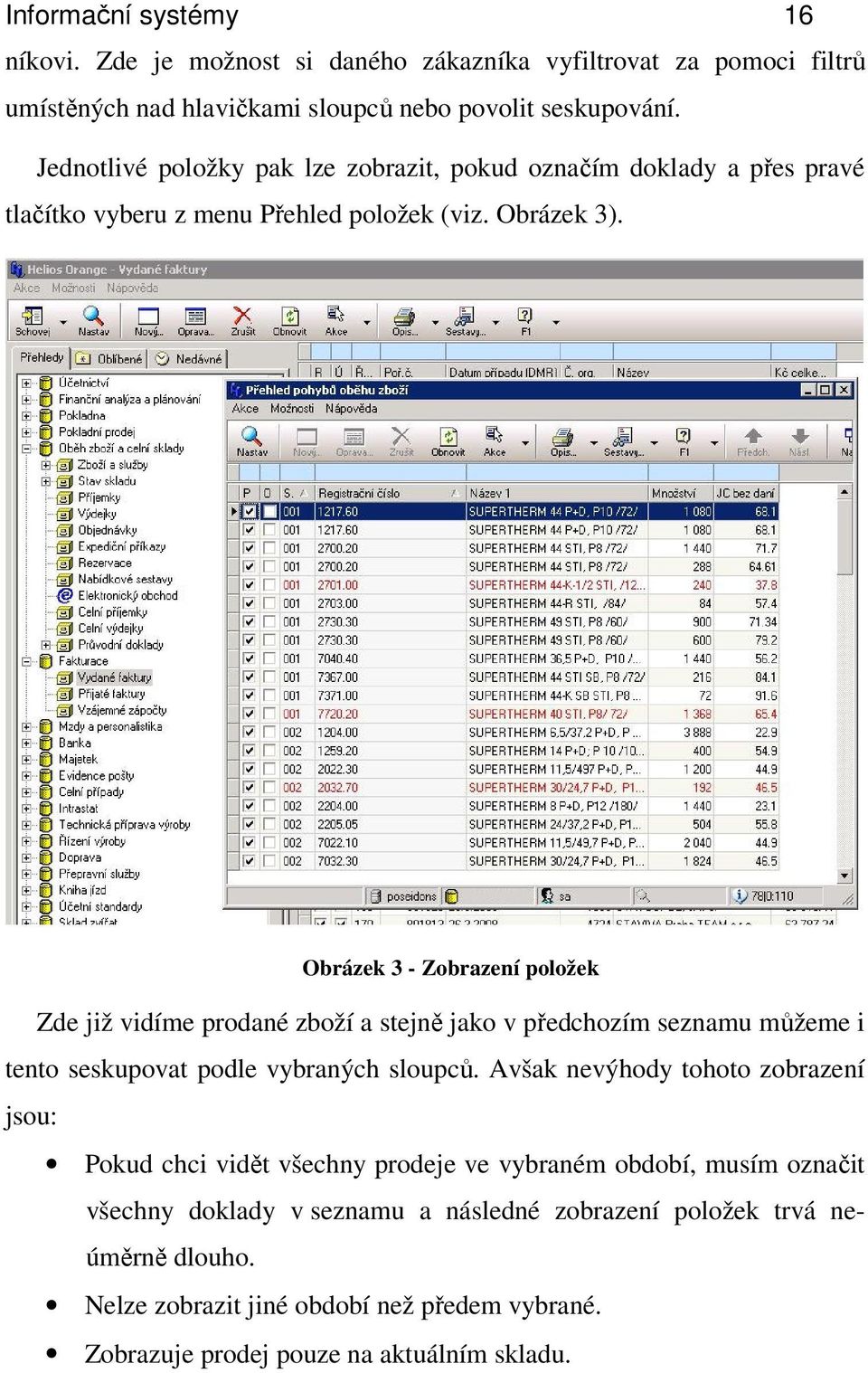Uncheck P checkbox in row 7367.00
The height and width of the screenshot is (1373, 868).
coord(249,677)
